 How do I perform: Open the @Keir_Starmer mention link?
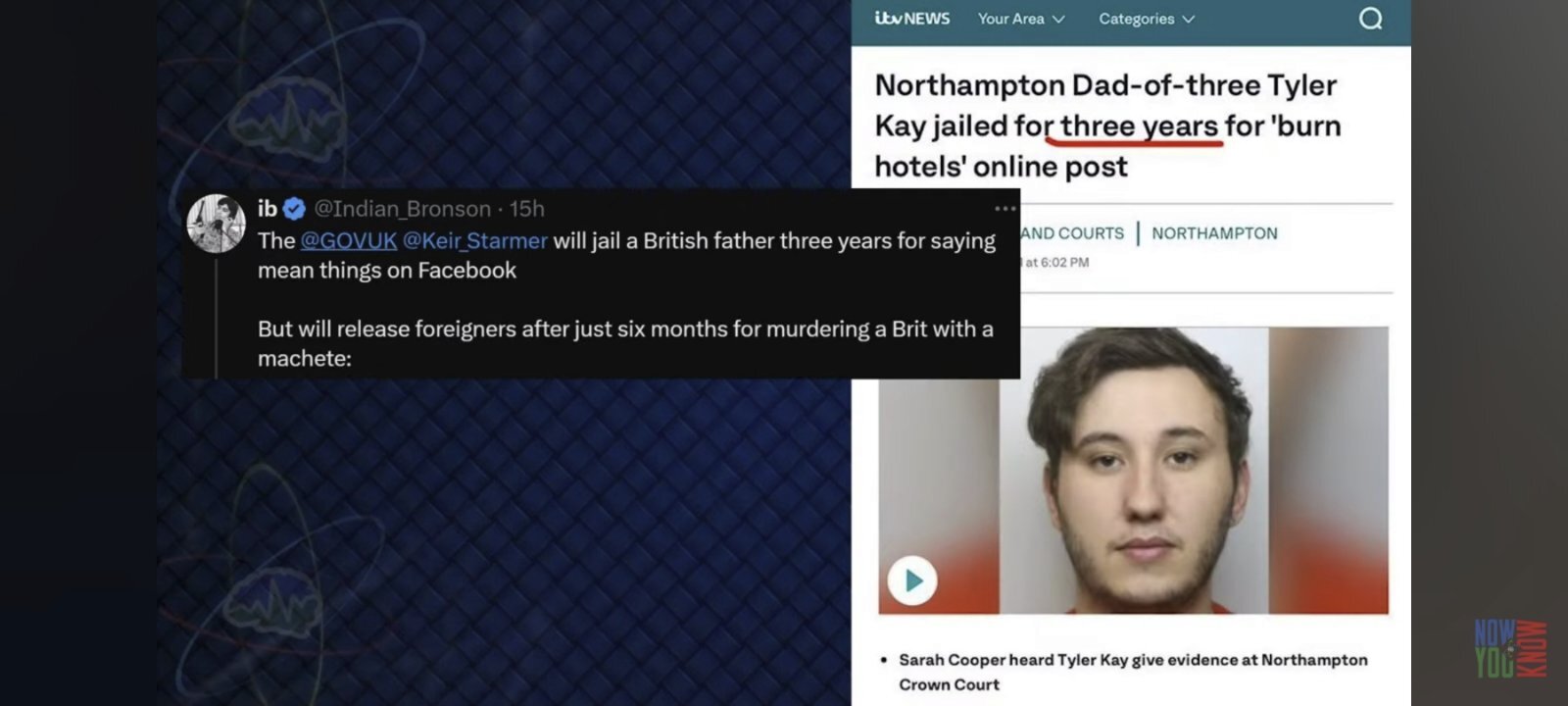click(474, 240)
